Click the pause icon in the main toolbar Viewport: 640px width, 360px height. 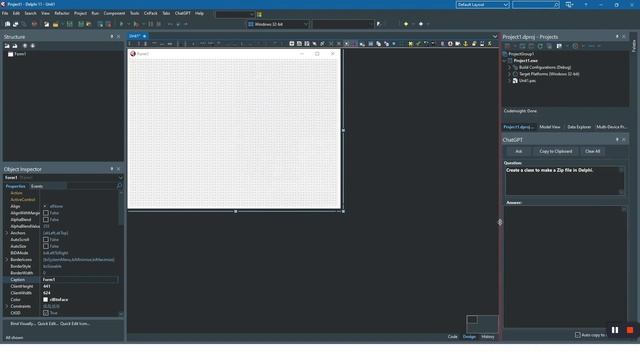point(151,24)
